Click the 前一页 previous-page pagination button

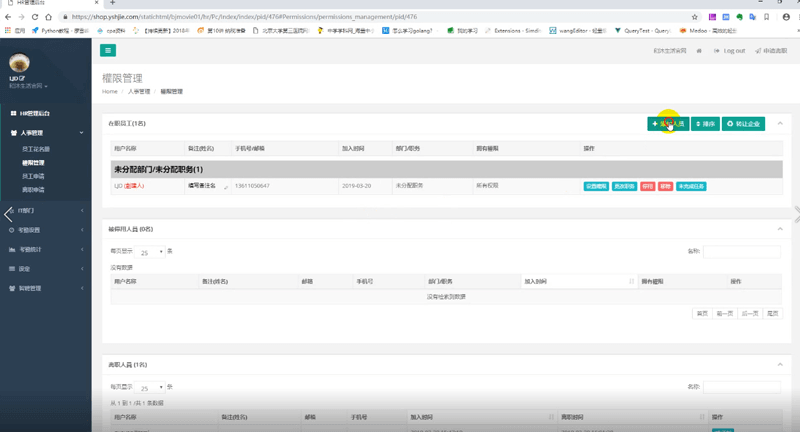tap(724, 313)
